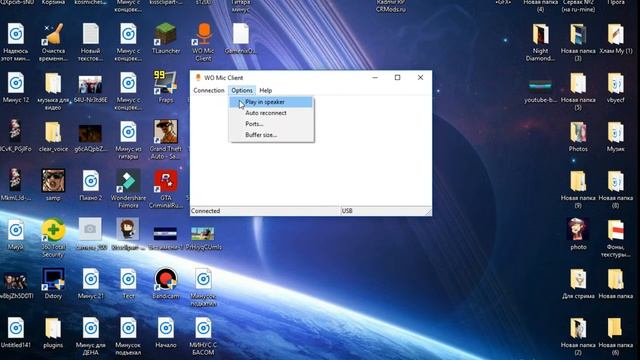This screenshot has height=360, width=640.
Task: Select the Пиано 2 audio file
Action: click(x=91, y=185)
